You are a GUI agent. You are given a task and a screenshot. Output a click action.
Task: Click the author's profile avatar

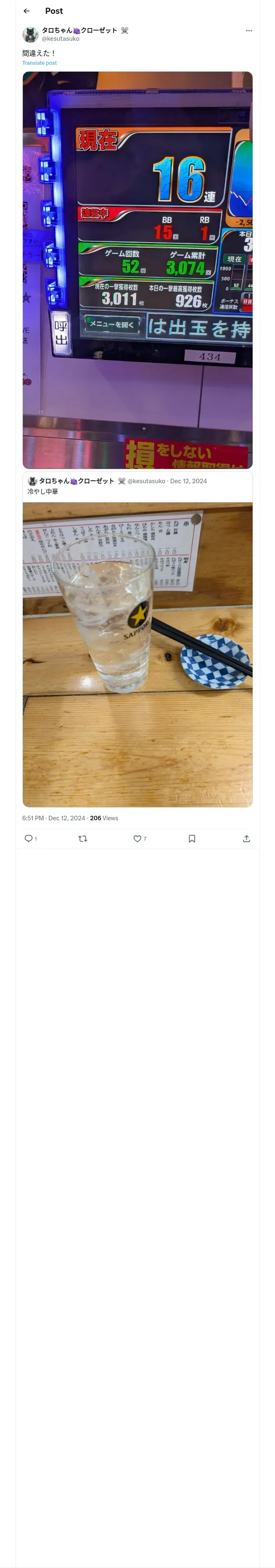[31, 34]
